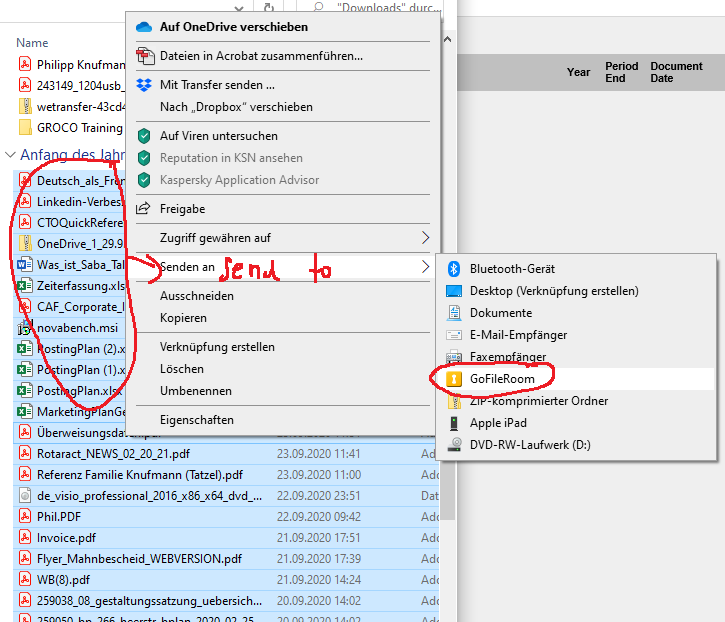Screen dimensions: 725x622
Task: Choose Auf Viren untersuchen
Action: [283, 136]
